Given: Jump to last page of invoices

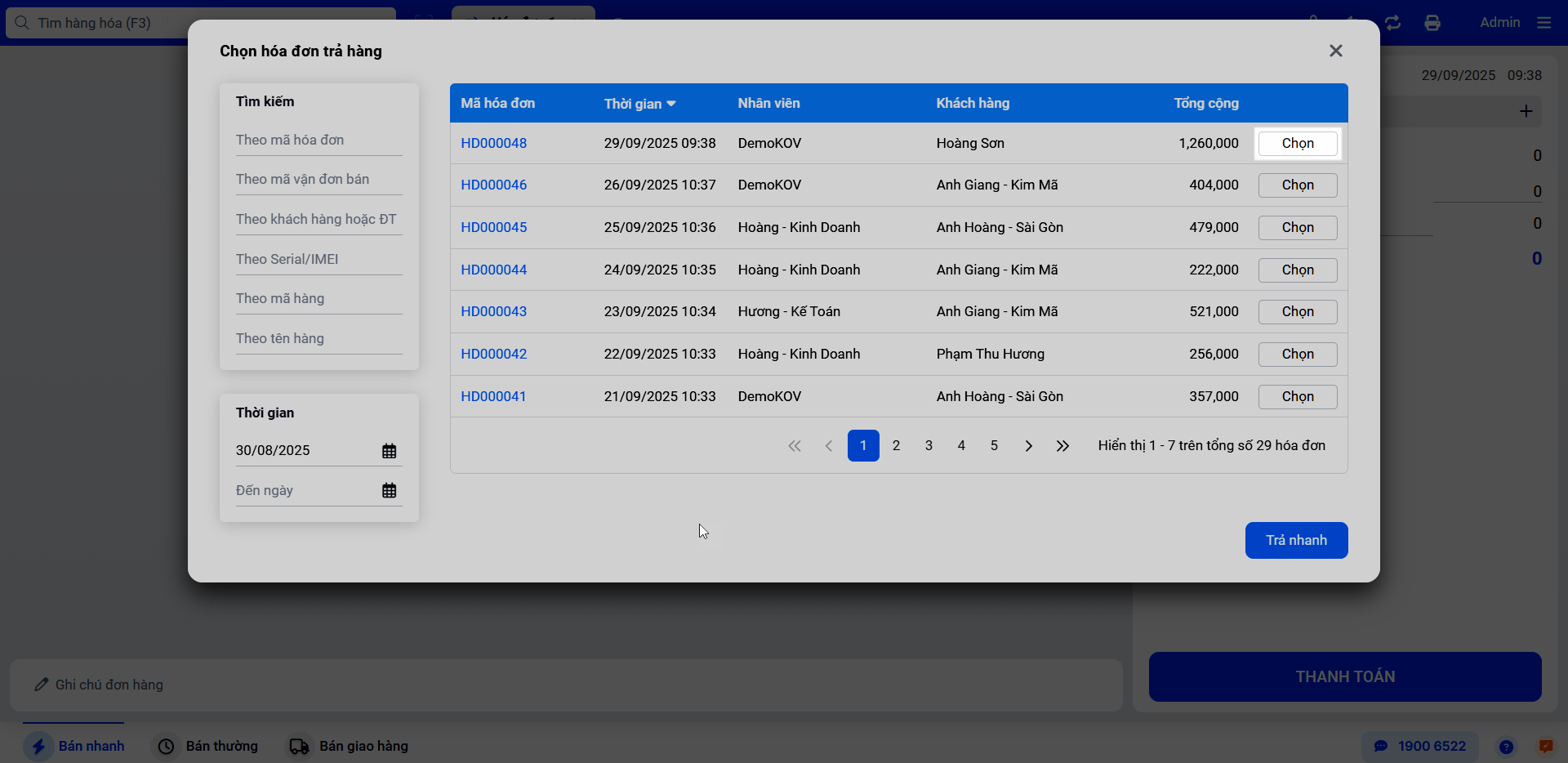Looking at the screenshot, I should point(1062,446).
